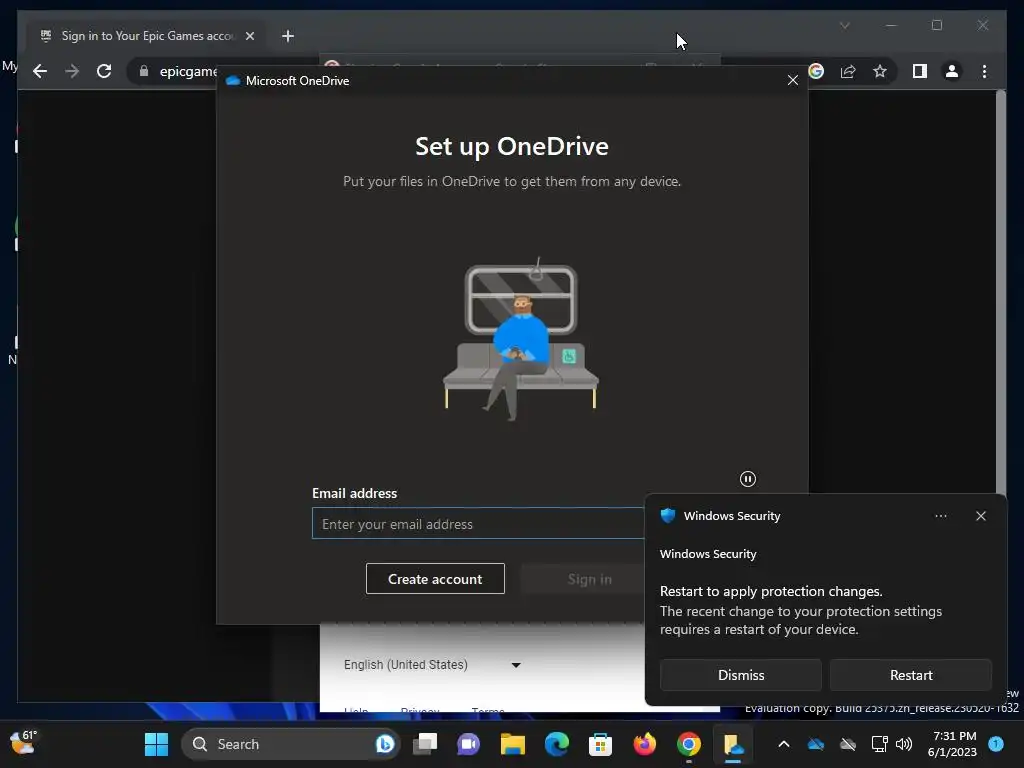Open network status from system tray
The image size is (1024, 768).
pos(879,744)
